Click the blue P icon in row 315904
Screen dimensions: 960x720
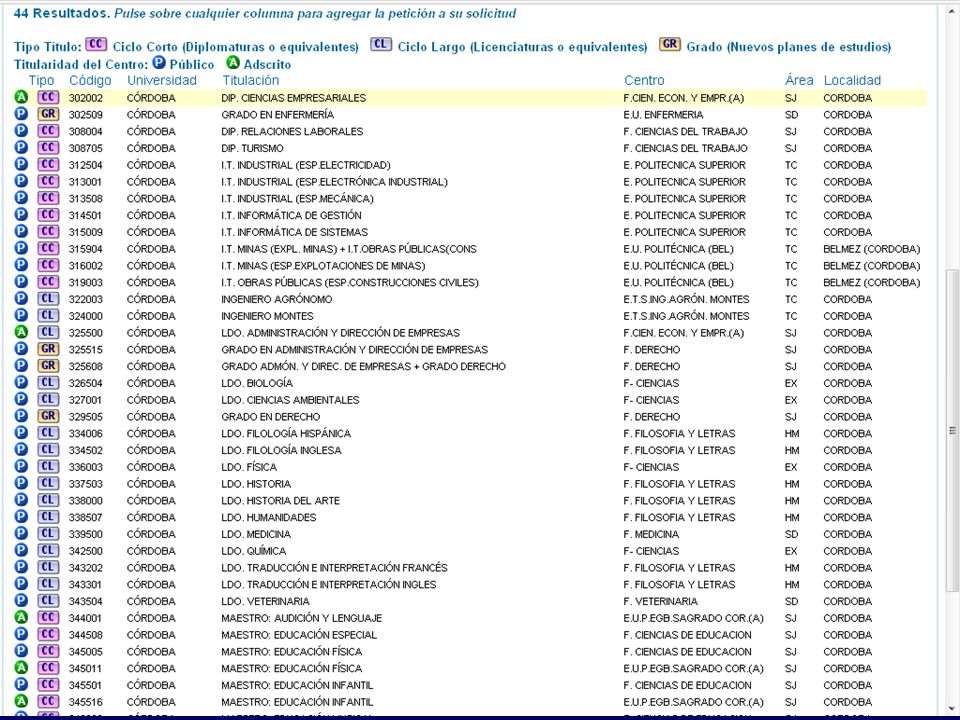[x=21, y=249]
